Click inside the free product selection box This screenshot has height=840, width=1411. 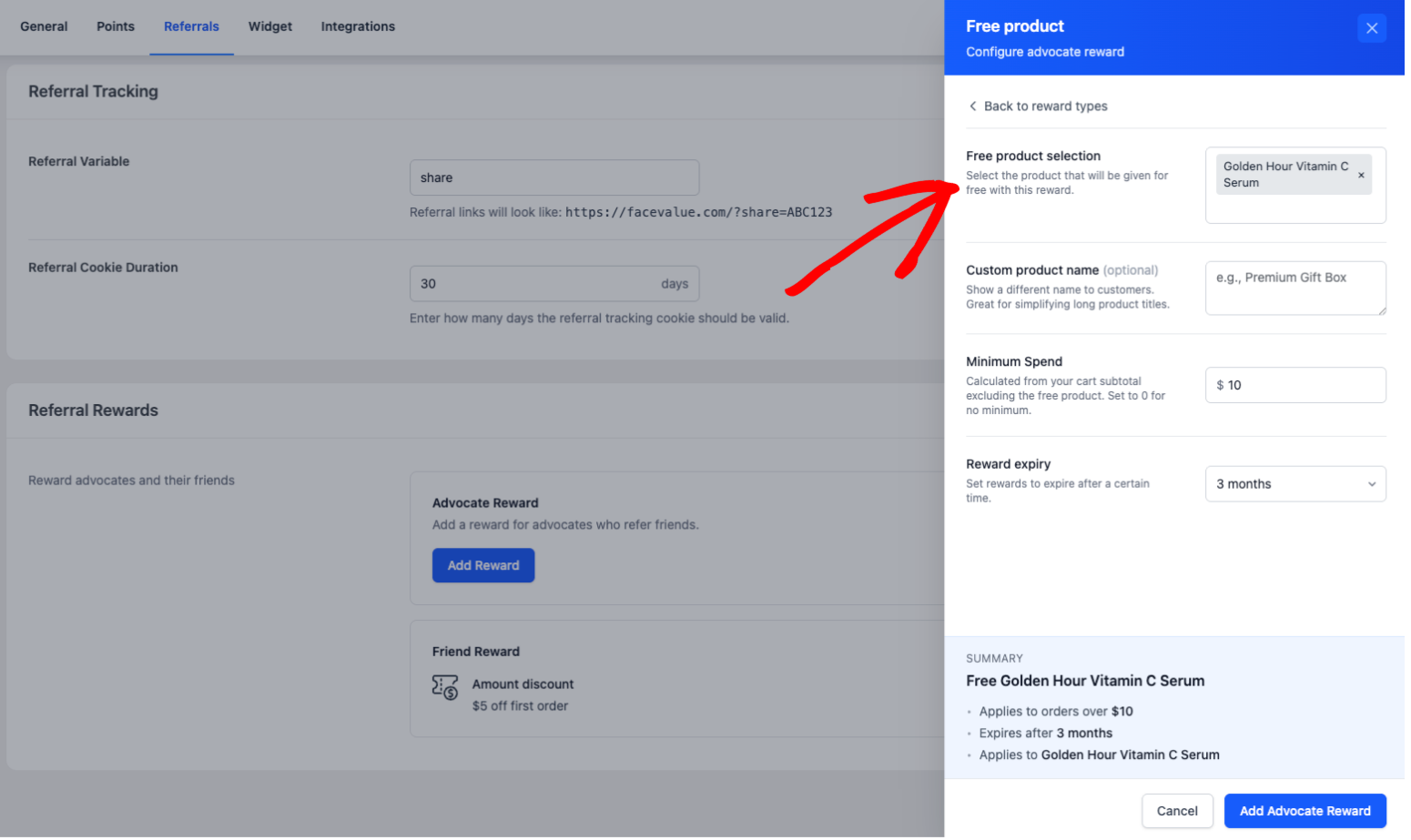point(1294,208)
